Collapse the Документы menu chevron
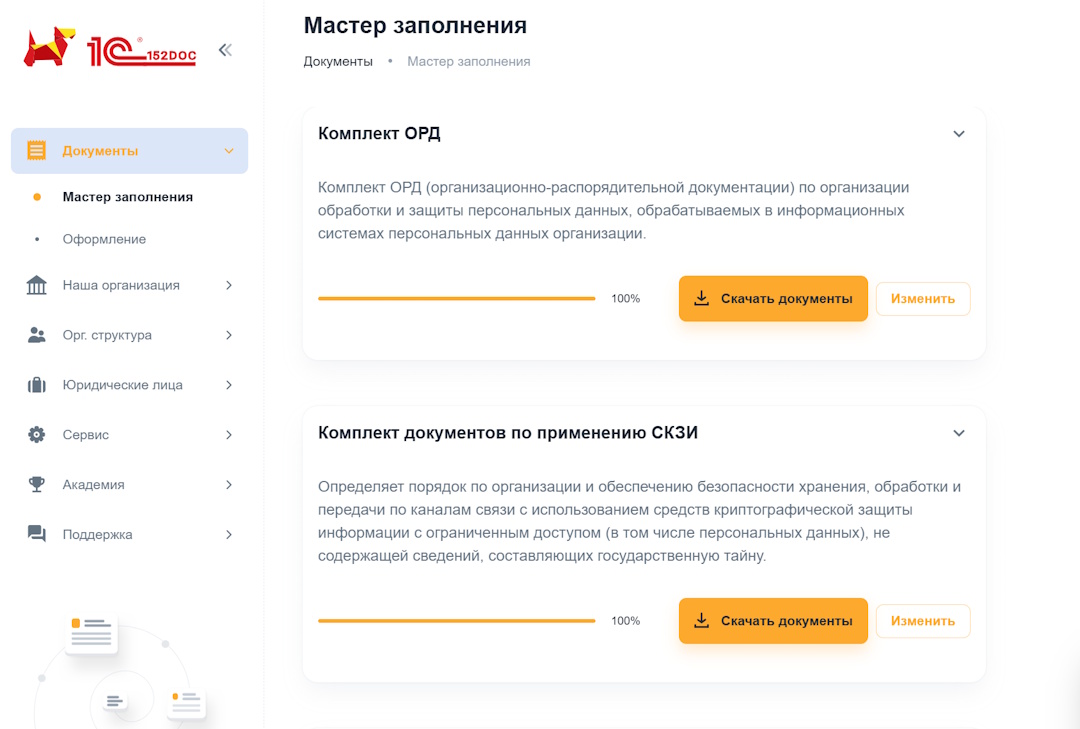This screenshot has width=1080, height=729. 228,151
